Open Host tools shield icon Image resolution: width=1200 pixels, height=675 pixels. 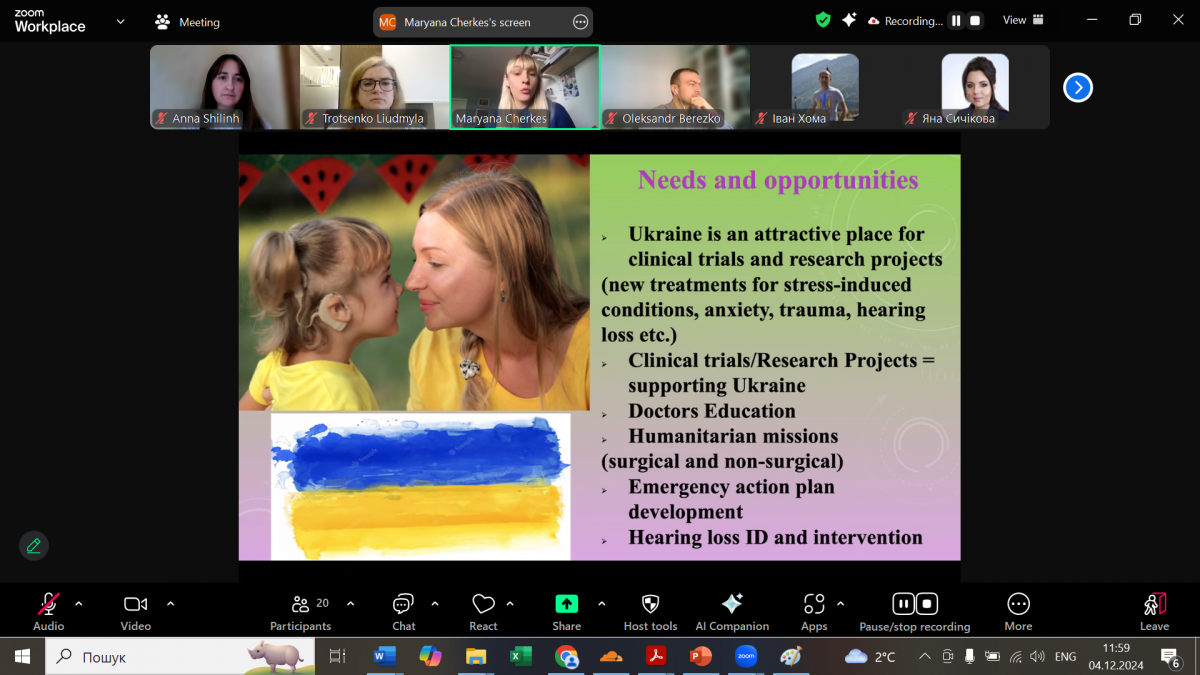pos(650,604)
